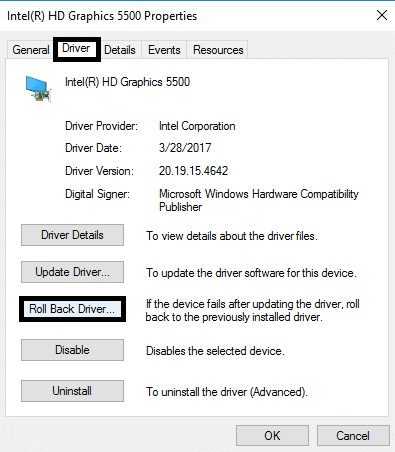Show the Resources tab
395x452 pixels.
coord(218,50)
